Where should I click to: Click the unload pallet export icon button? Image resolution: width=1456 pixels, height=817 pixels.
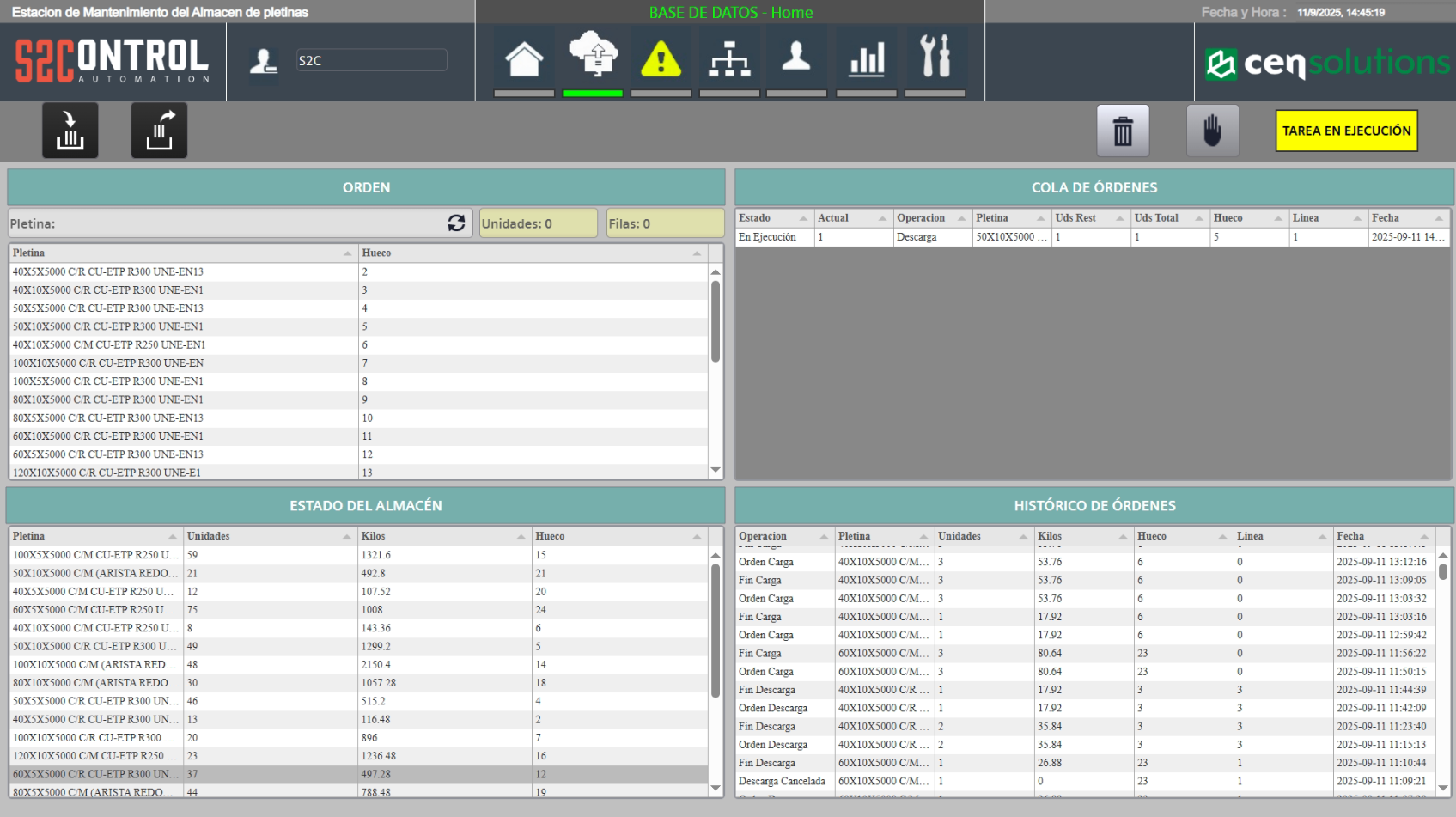pyautogui.click(x=159, y=131)
